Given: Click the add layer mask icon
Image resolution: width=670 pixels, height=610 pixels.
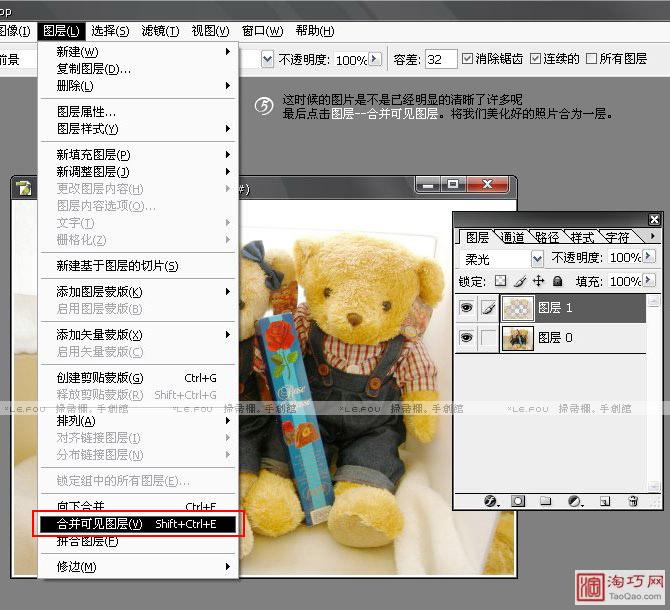Looking at the screenshot, I should (518, 500).
